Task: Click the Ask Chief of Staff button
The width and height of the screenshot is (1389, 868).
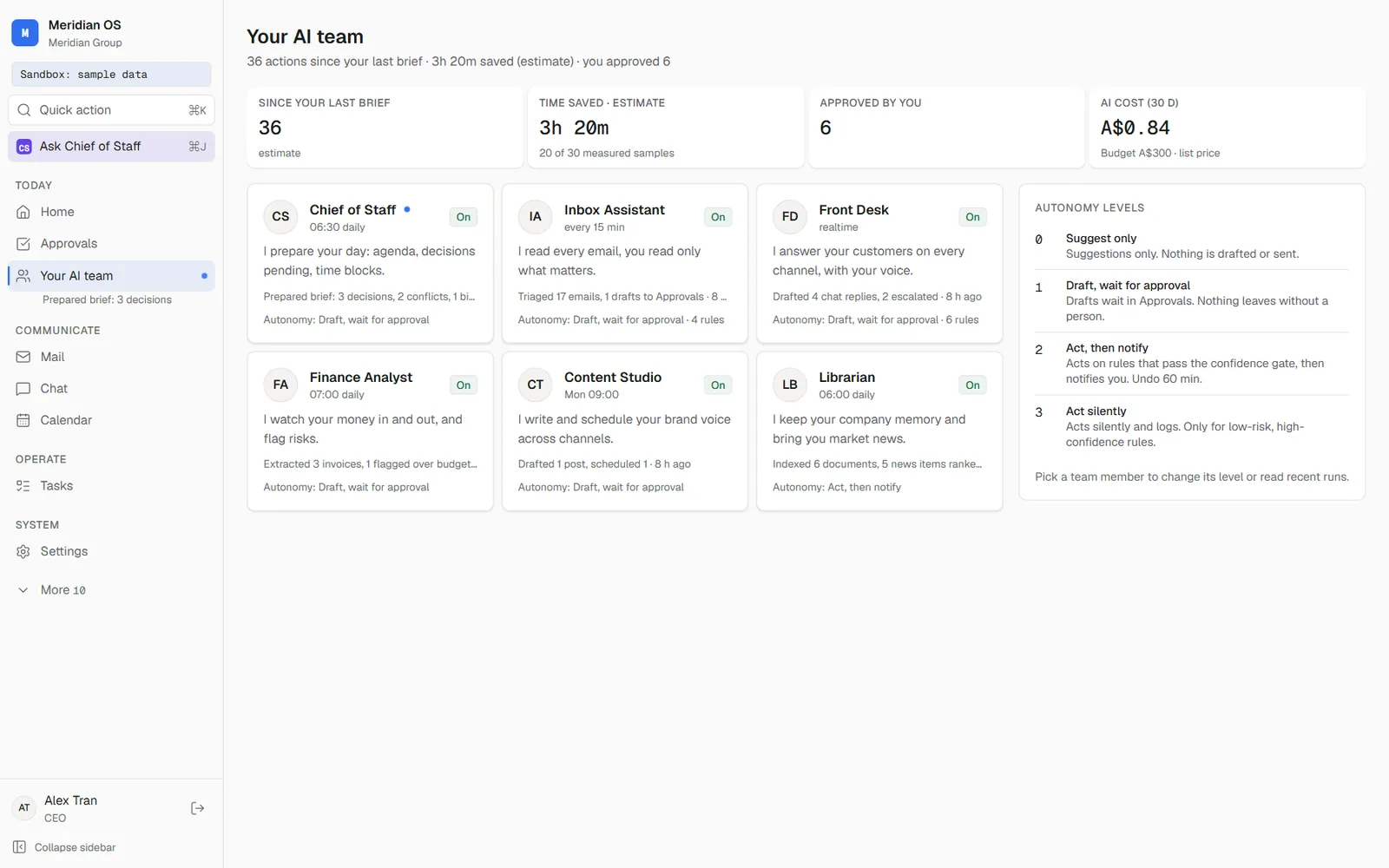Action: [111, 147]
